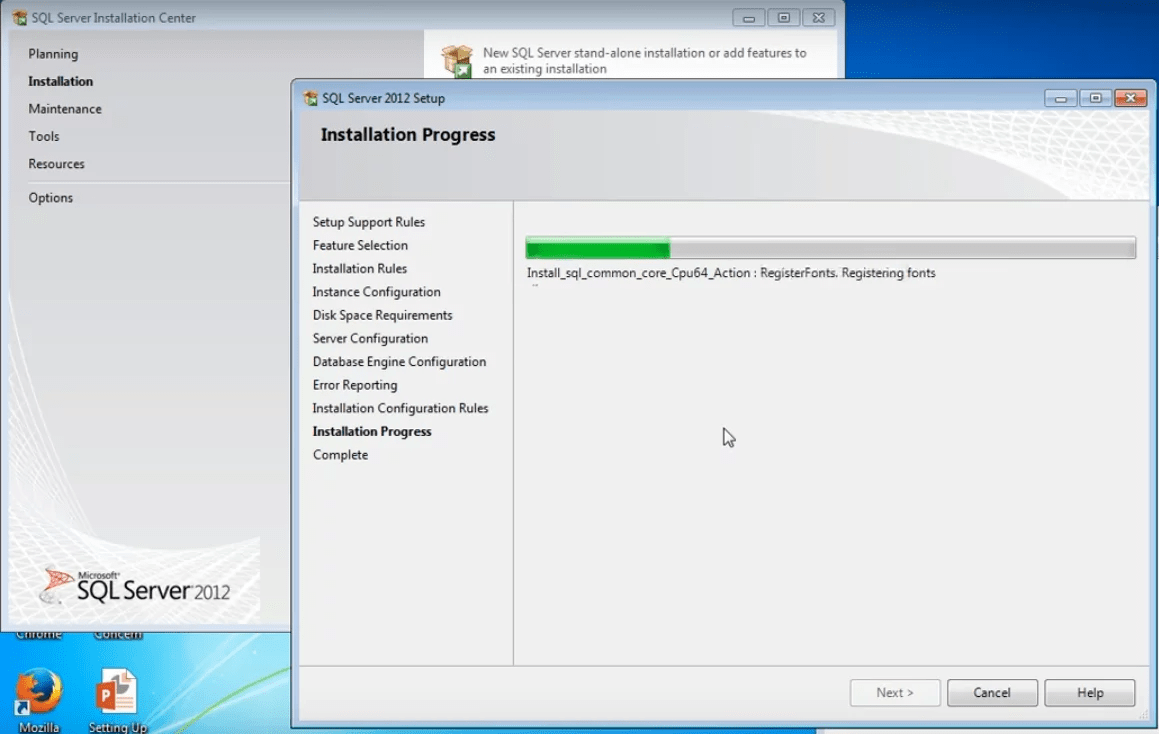Click New SQL Server stand-alone installation link
Screen dimensions: 1159x734
tap(645, 61)
